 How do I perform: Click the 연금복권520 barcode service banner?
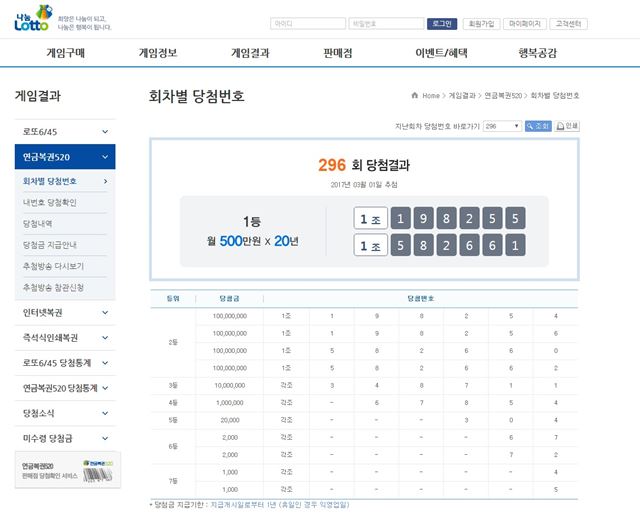pyautogui.click(x=68, y=470)
